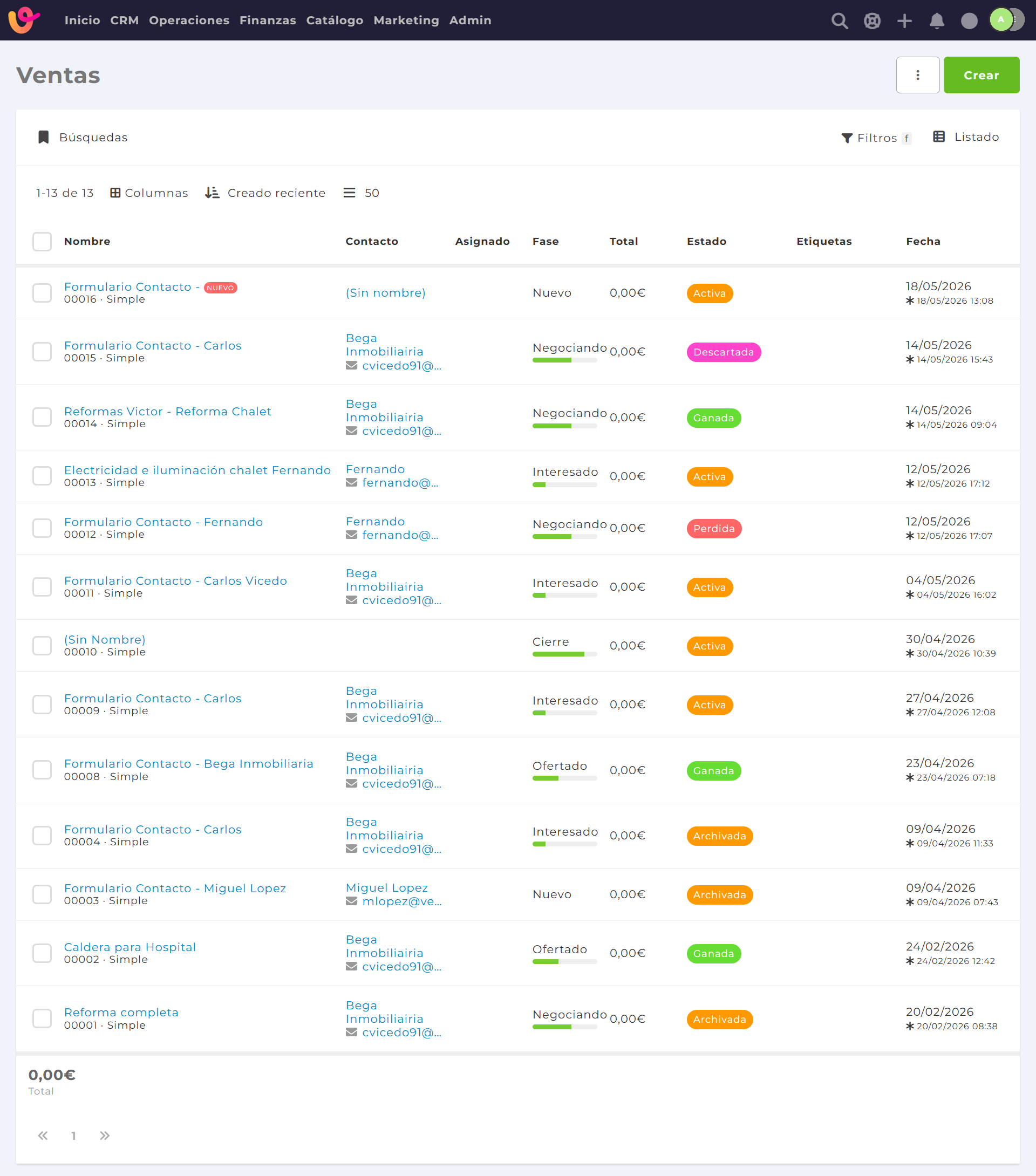Image resolution: width=1036 pixels, height=1176 pixels.
Task: Click Cierre progress bar in row 00010
Action: [x=564, y=654]
